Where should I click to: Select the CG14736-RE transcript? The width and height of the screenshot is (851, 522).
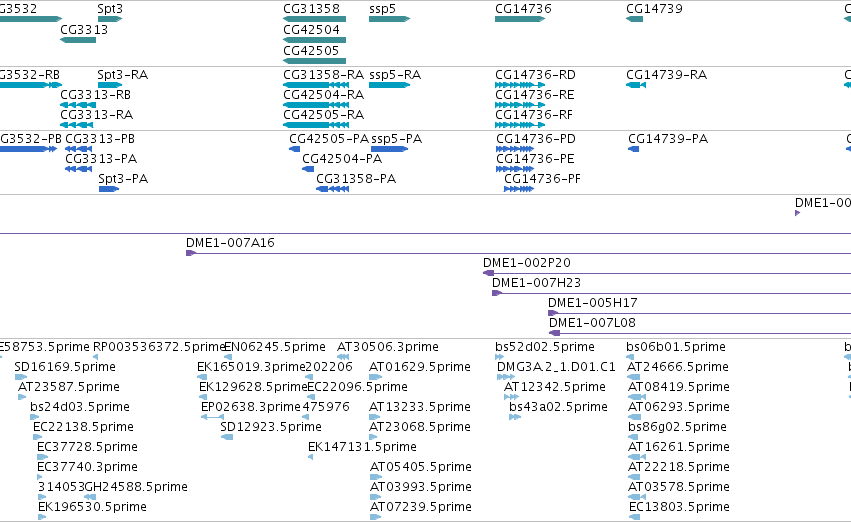(520, 105)
